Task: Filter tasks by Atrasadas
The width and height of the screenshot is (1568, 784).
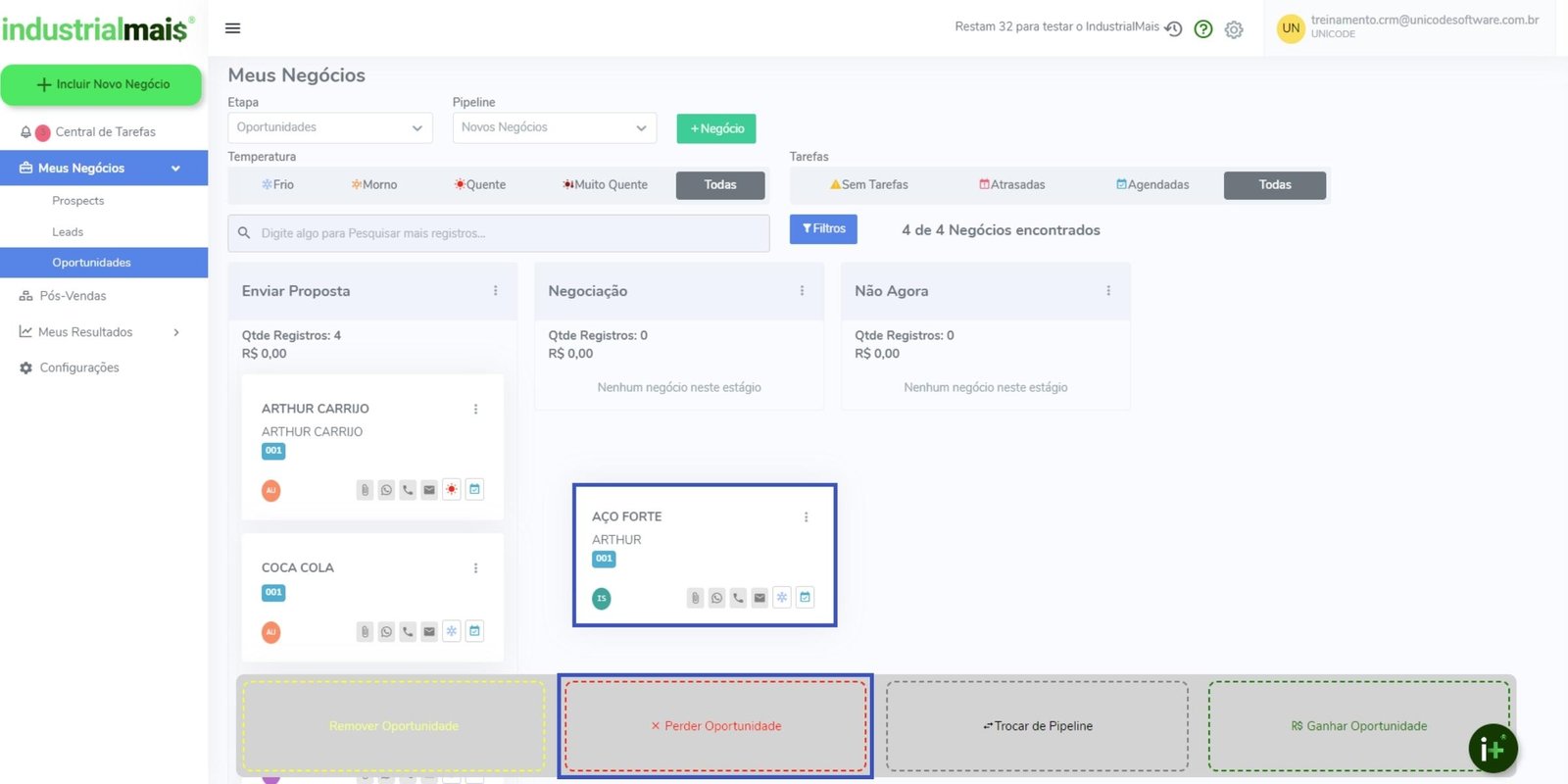Action: click(1011, 184)
